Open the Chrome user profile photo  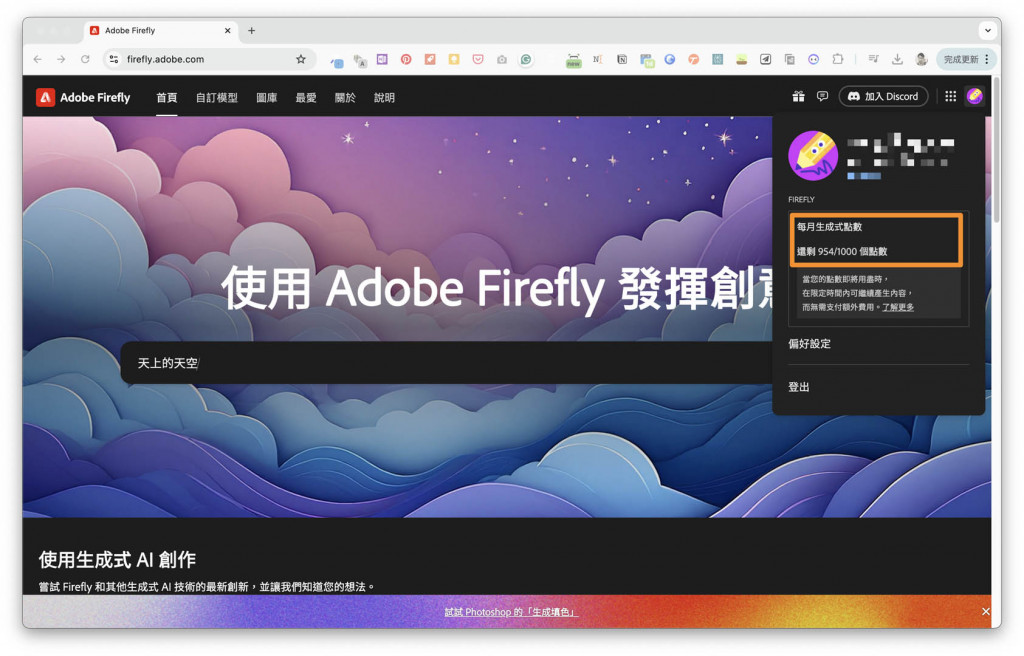point(921,59)
